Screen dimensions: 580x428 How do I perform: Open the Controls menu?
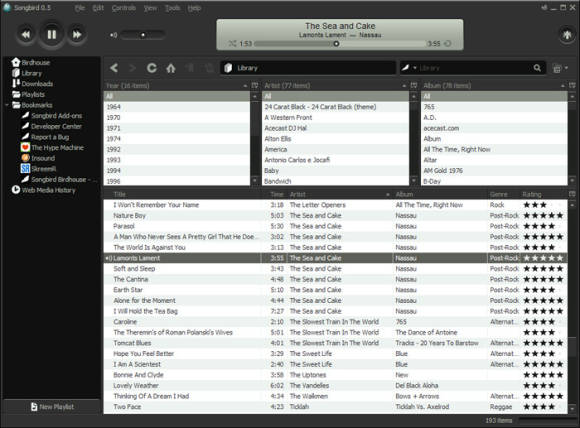124,8
